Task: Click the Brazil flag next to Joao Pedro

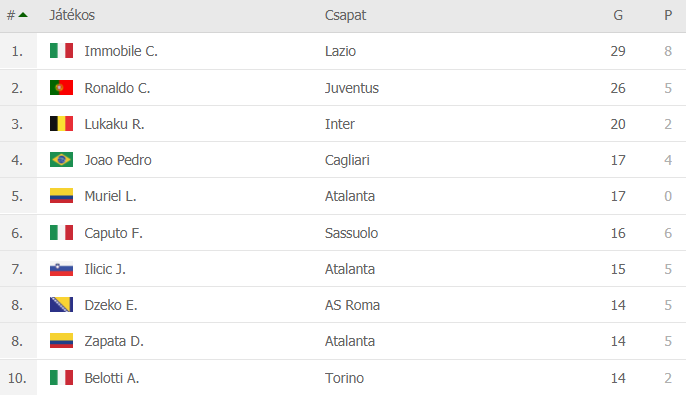Action: tap(61, 160)
